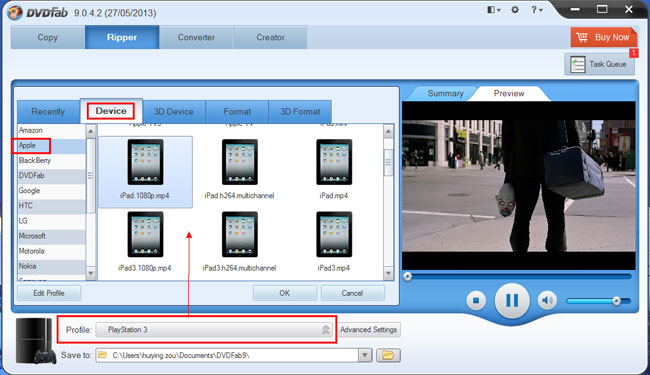Click brand list scroll down arrow
The image size is (650, 375).
[x=91, y=273]
